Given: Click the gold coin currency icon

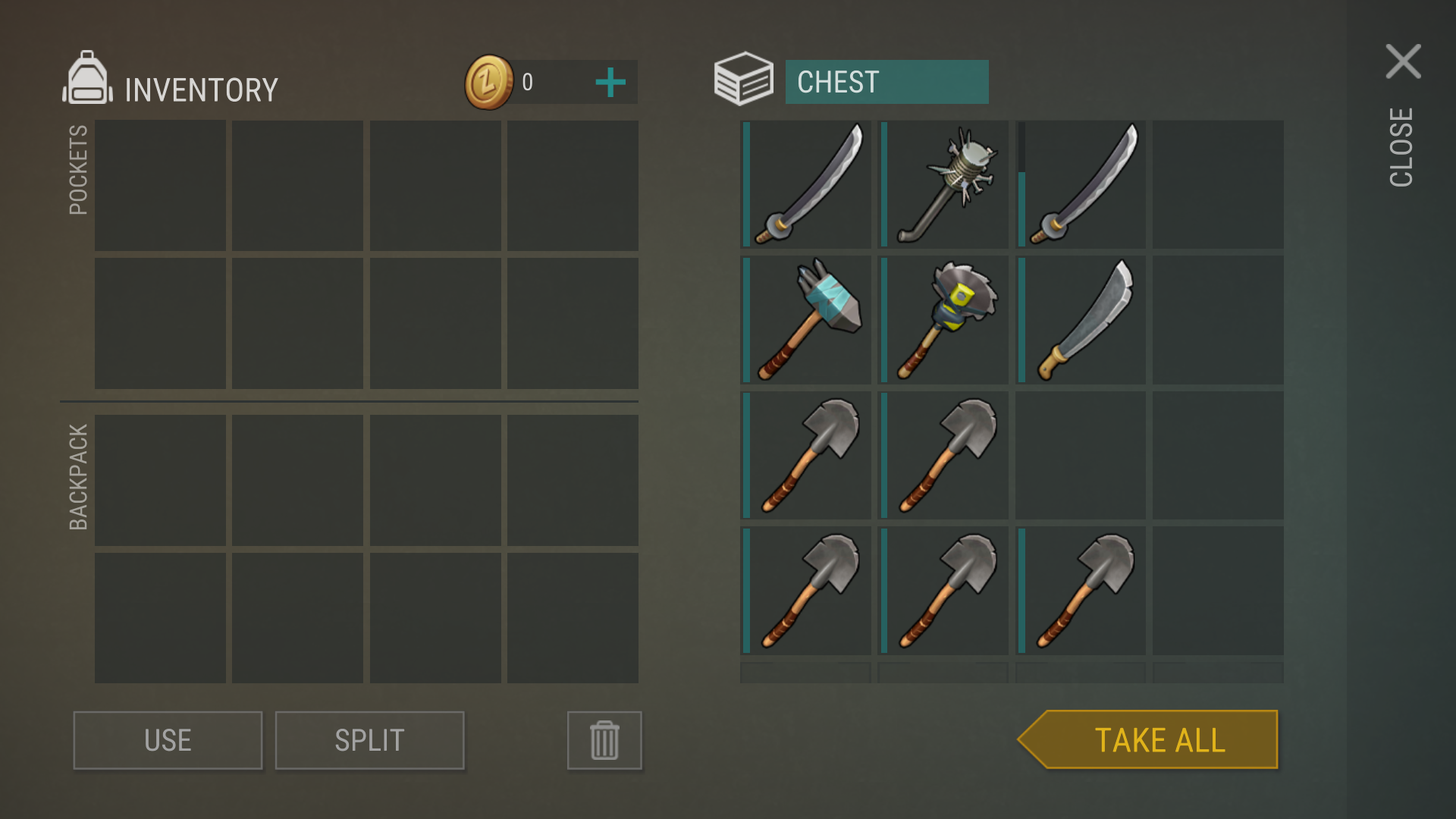Looking at the screenshot, I should point(489,82).
